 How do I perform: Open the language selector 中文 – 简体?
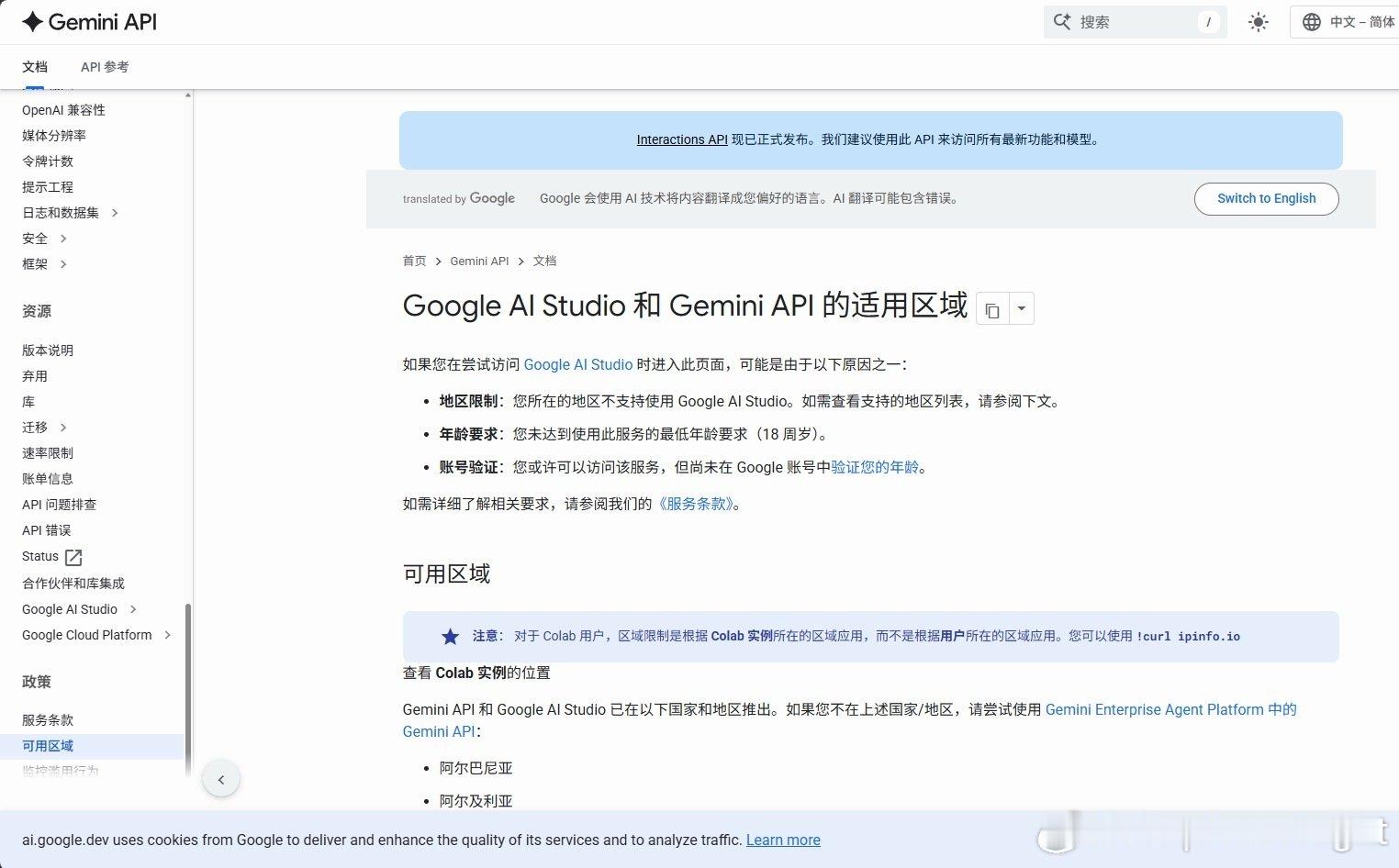[x=1348, y=22]
